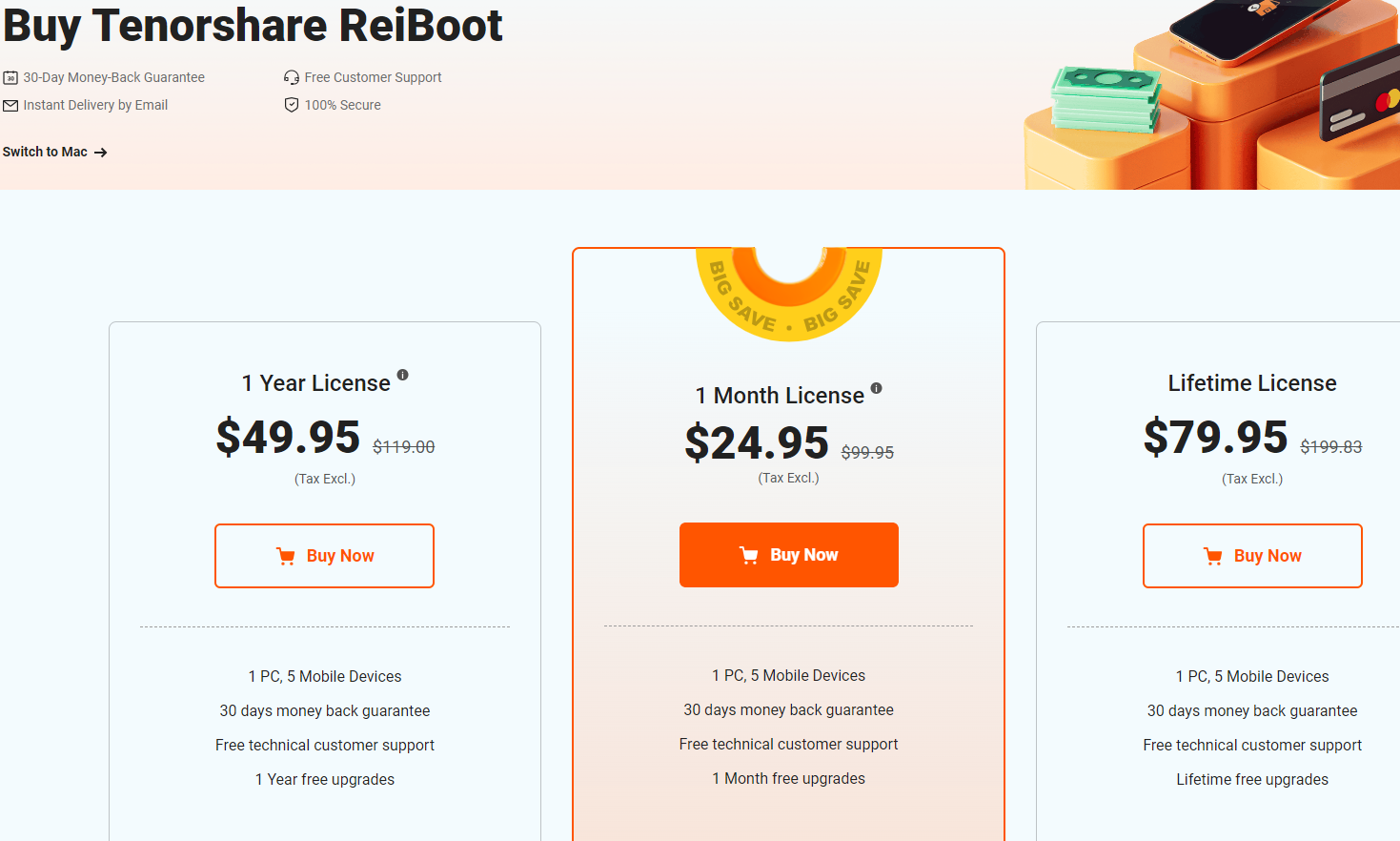Click the money and phone illustration banner

click(1212, 95)
